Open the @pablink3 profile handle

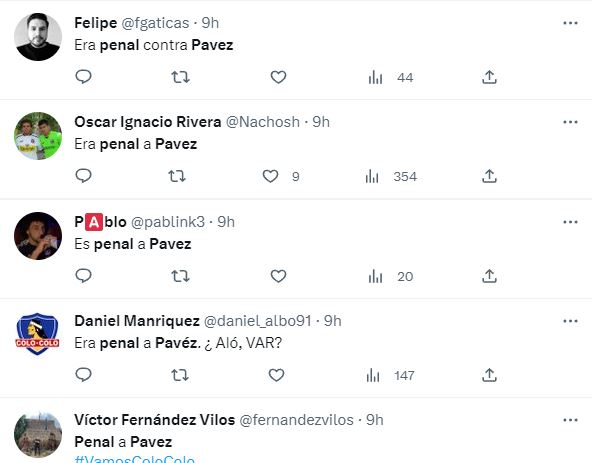[168, 222]
